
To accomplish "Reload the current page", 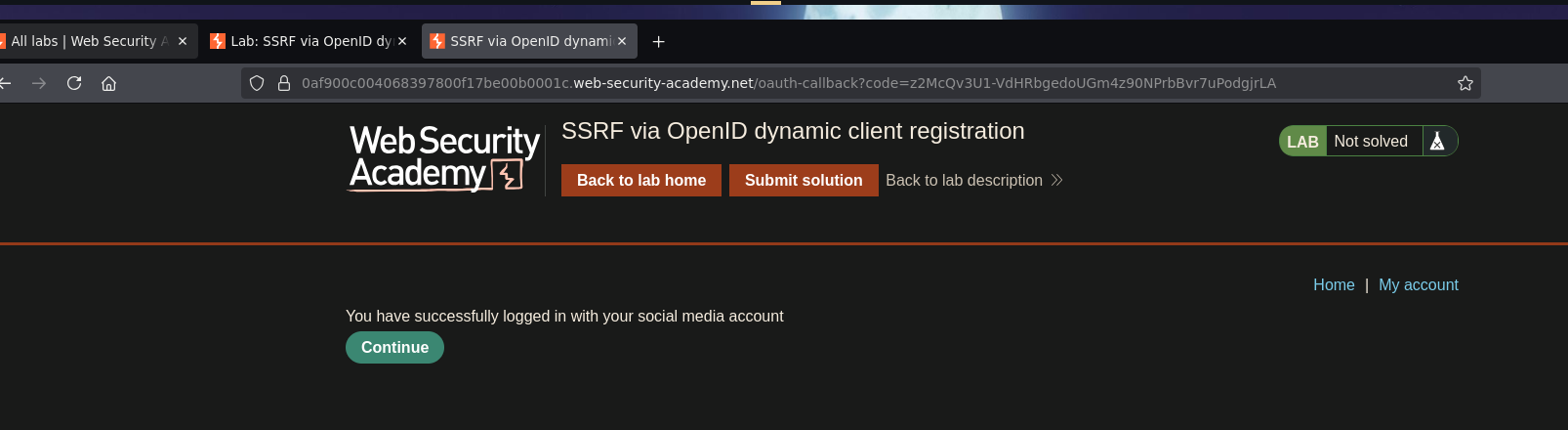I will [x=74, y=83].
